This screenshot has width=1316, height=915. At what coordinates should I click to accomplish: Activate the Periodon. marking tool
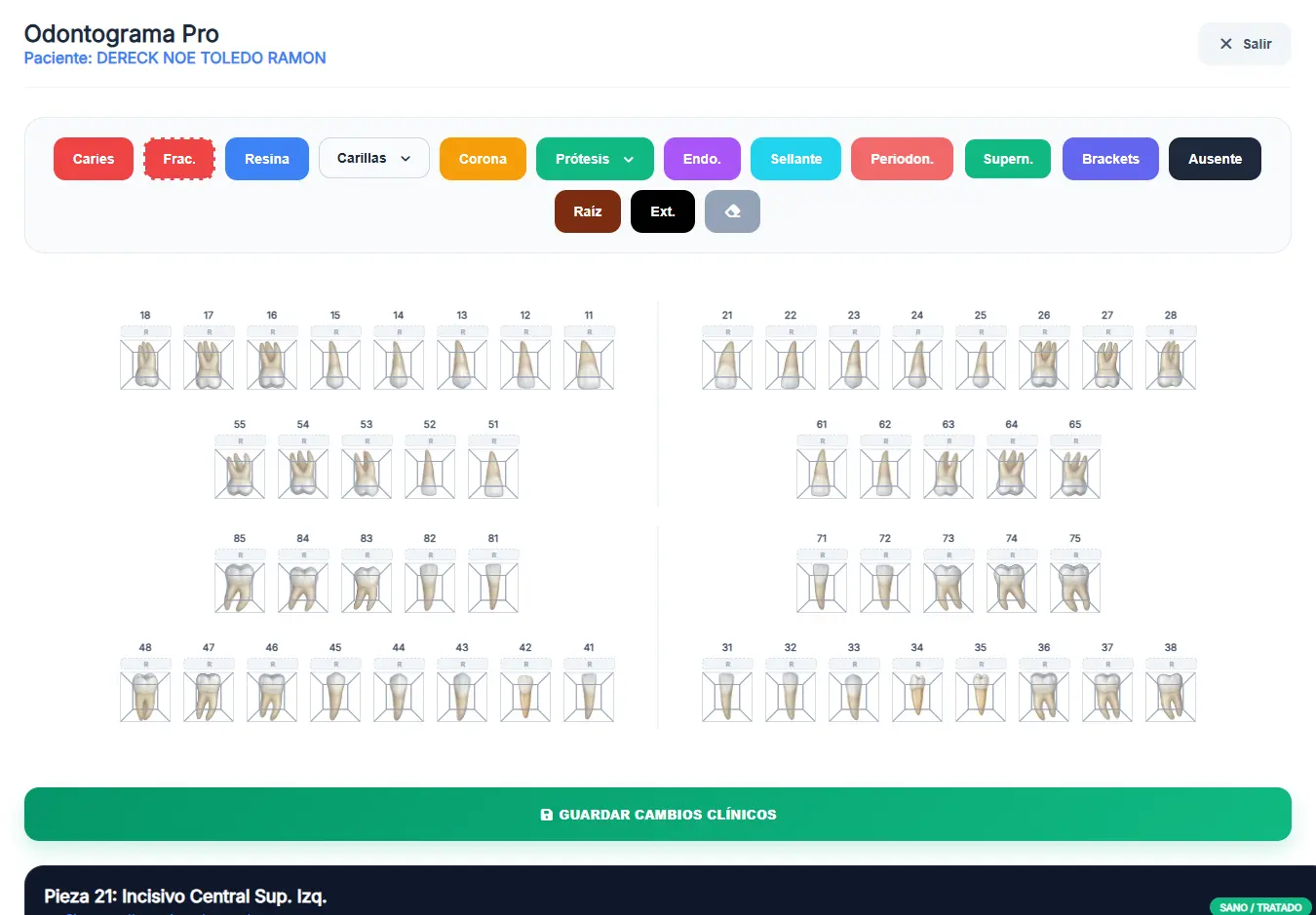click(902, 159)
